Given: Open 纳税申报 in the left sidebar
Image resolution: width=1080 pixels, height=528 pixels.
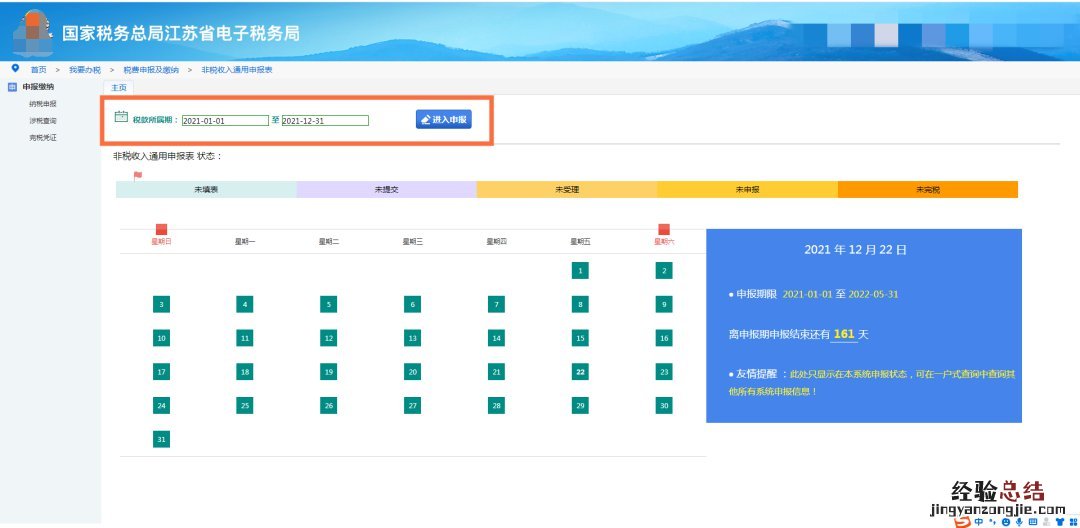Looking at the screenshot, I should 43,104.
